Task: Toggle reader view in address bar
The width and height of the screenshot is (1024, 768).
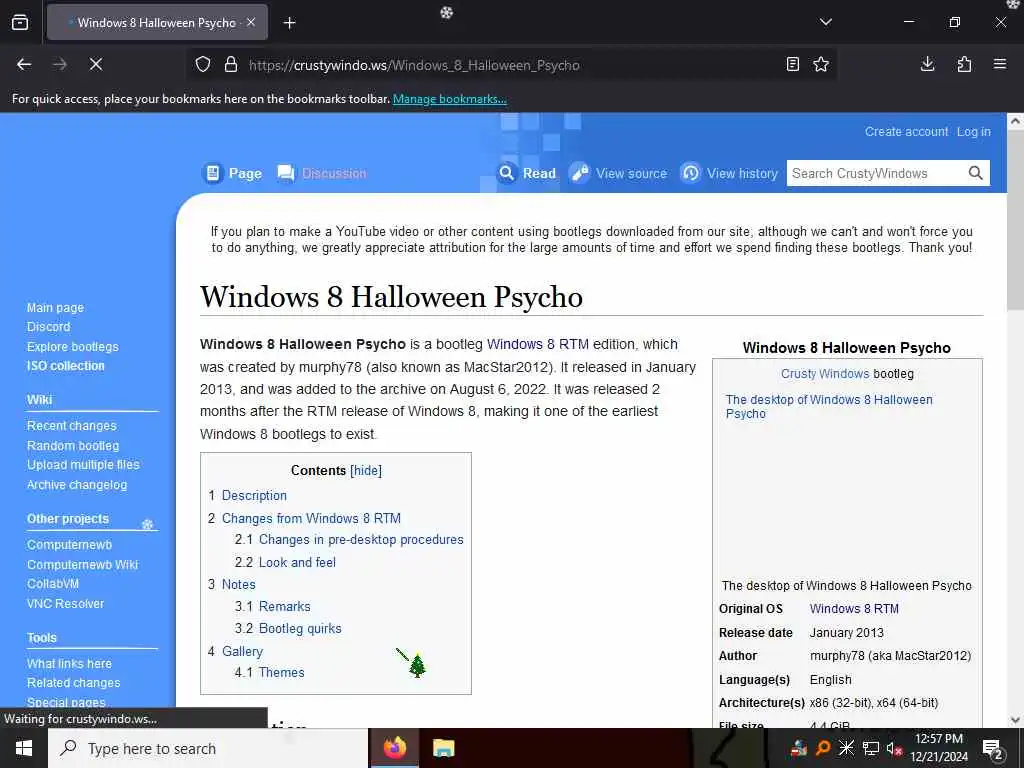Action: click(x=792, y=64)
